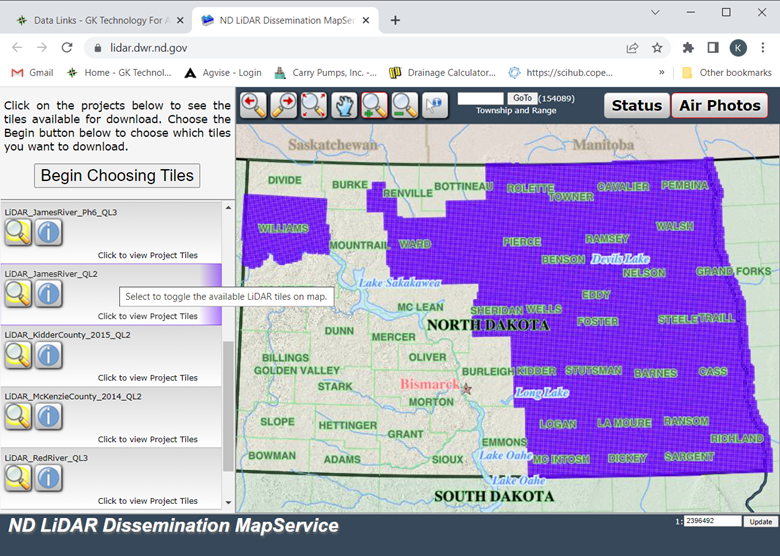This screenshot has width=780, height=556.
Task: Select the pan hand tool
Action: coord(344,105)
